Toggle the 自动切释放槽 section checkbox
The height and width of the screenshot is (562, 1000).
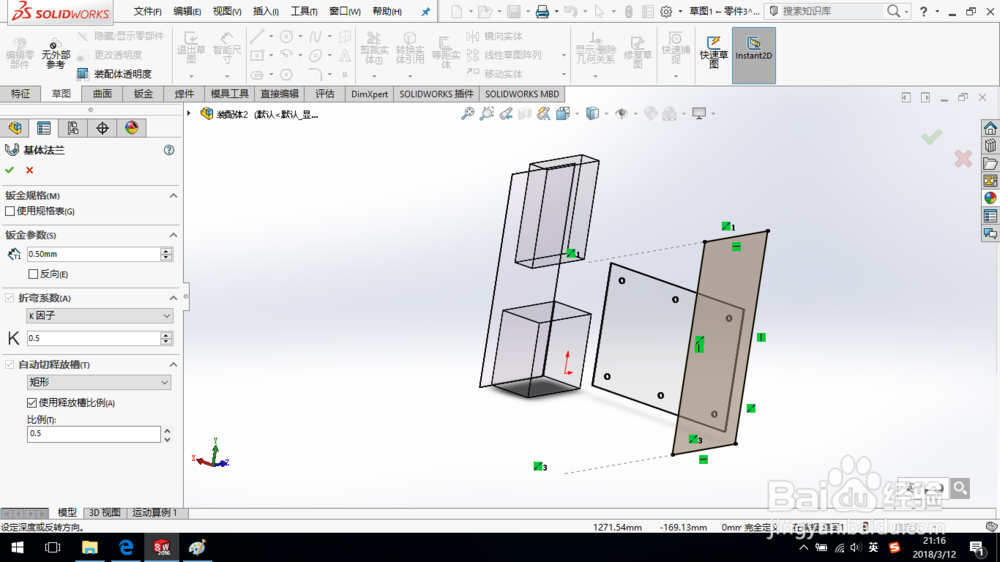(10, 364)
